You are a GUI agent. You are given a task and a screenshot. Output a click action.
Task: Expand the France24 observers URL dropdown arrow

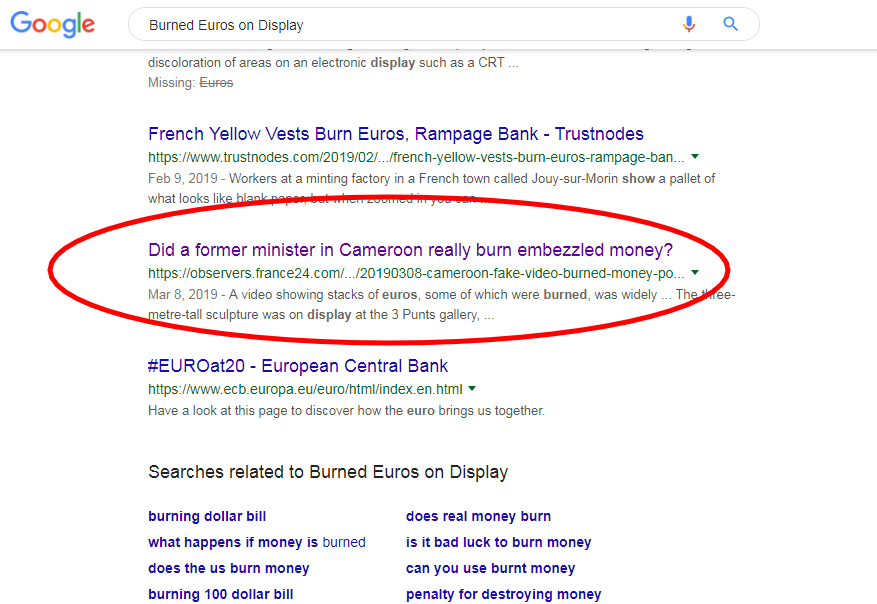(695, 272)
